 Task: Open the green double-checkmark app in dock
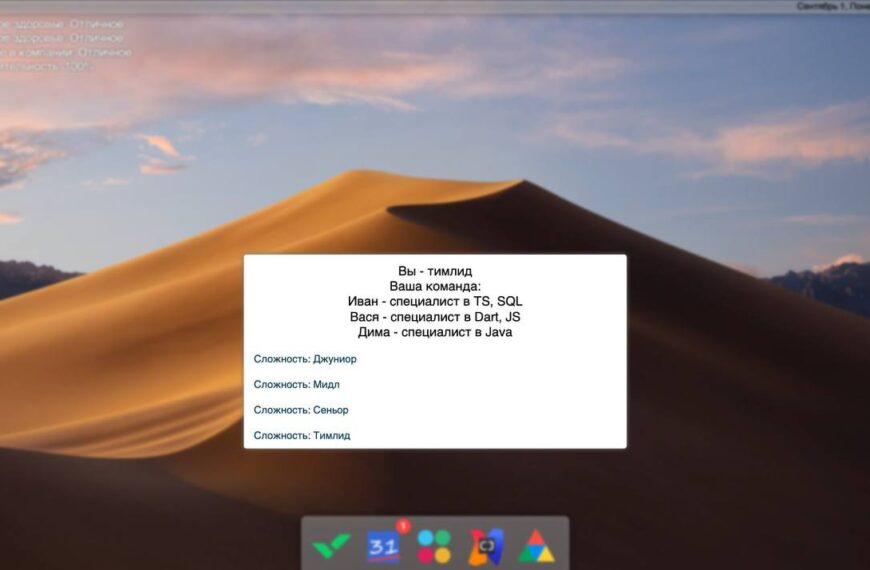click(x=332, y=546)
